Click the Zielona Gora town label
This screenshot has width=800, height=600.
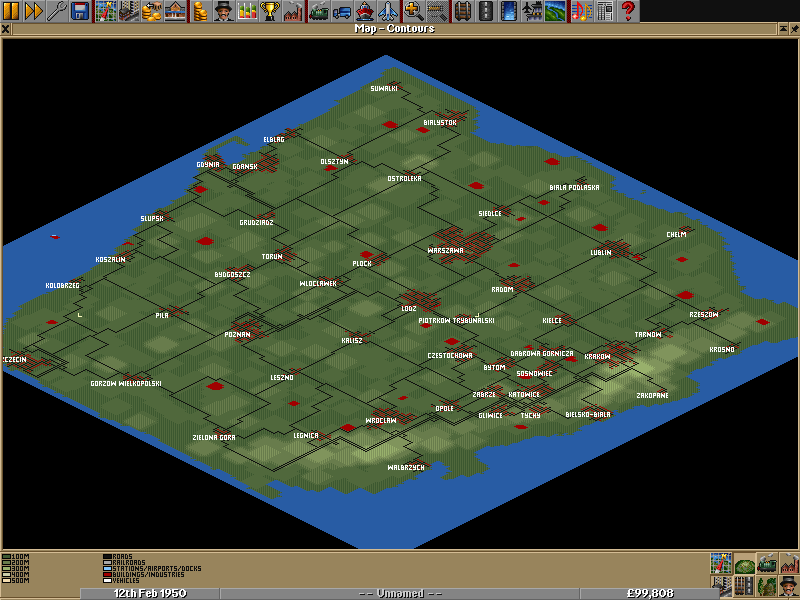coord(214,438)
